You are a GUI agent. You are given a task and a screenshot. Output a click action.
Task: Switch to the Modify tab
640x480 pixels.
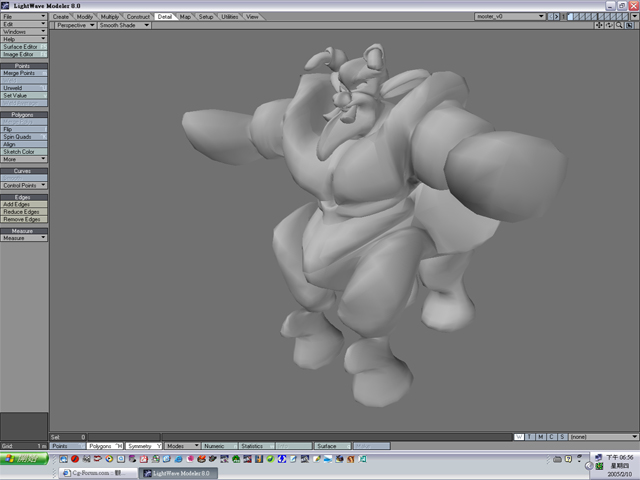(x=84, y=17)
